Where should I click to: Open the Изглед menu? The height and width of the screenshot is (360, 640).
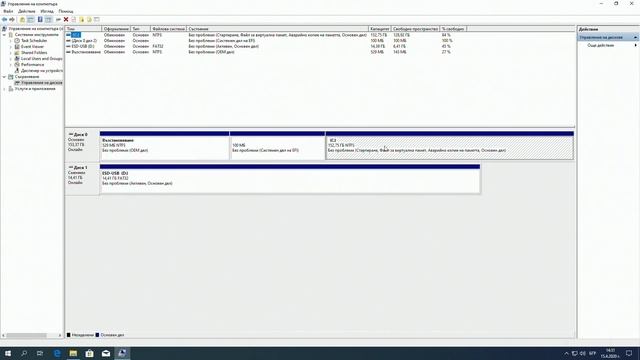(x=47, y=11)
